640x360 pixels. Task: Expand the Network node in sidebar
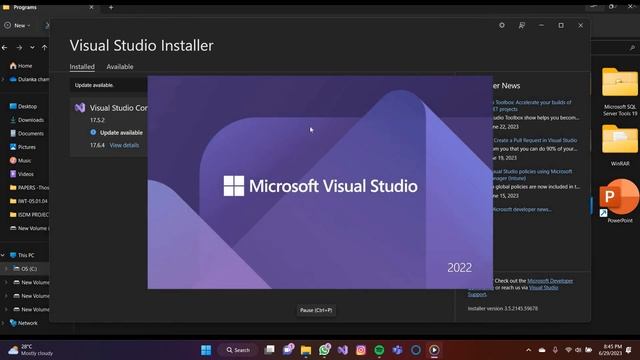(3, 323)
